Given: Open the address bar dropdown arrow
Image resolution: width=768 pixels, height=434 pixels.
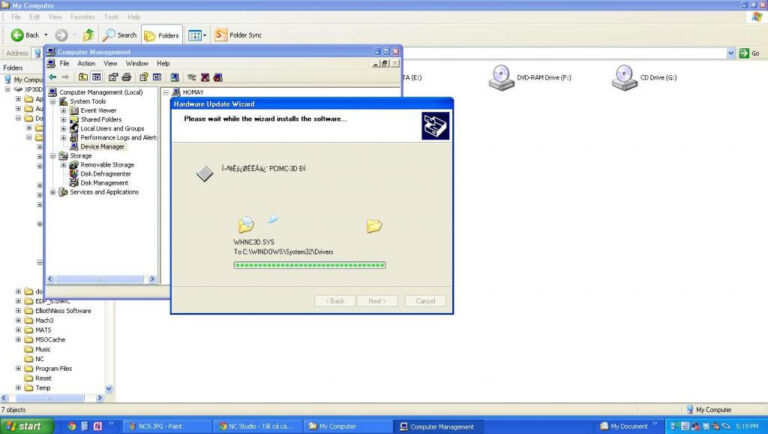Looking at the screenshot, I should 730,53.
